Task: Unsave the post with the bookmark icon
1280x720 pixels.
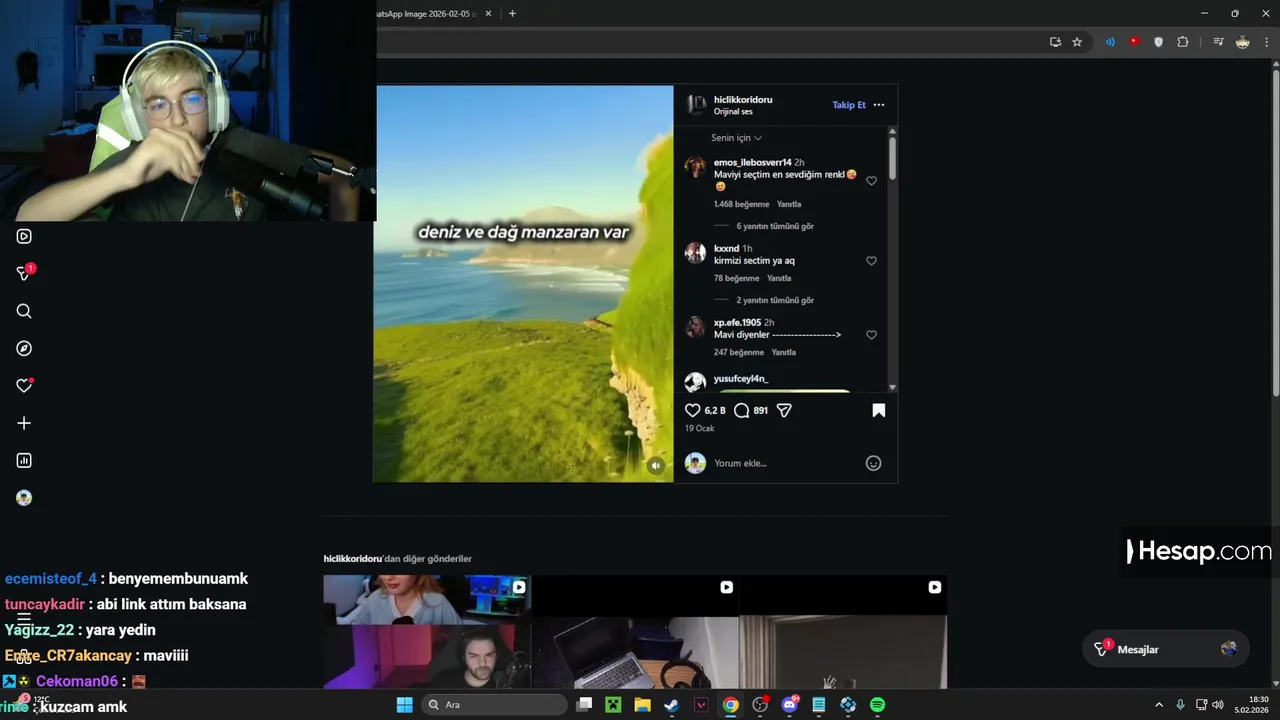Action: coord(878,410)
